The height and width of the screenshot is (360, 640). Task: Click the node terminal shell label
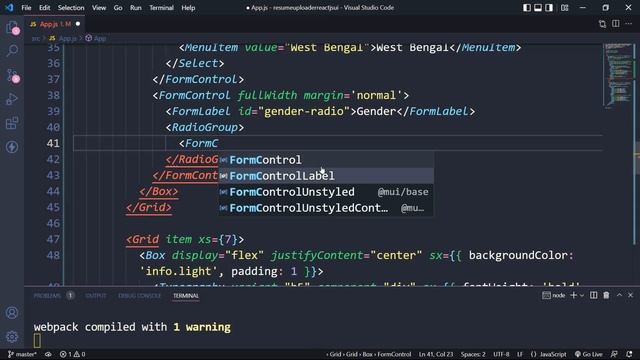[554, 295]
